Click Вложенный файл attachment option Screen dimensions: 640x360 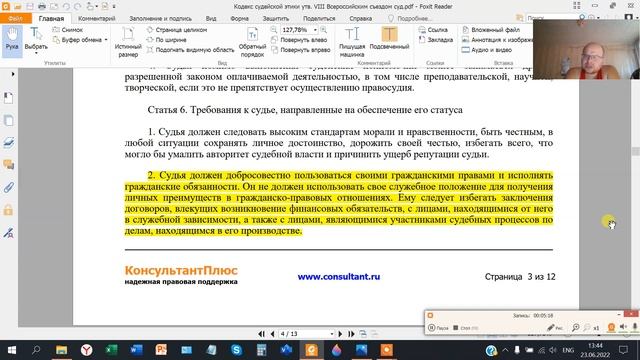click(491, 30)
